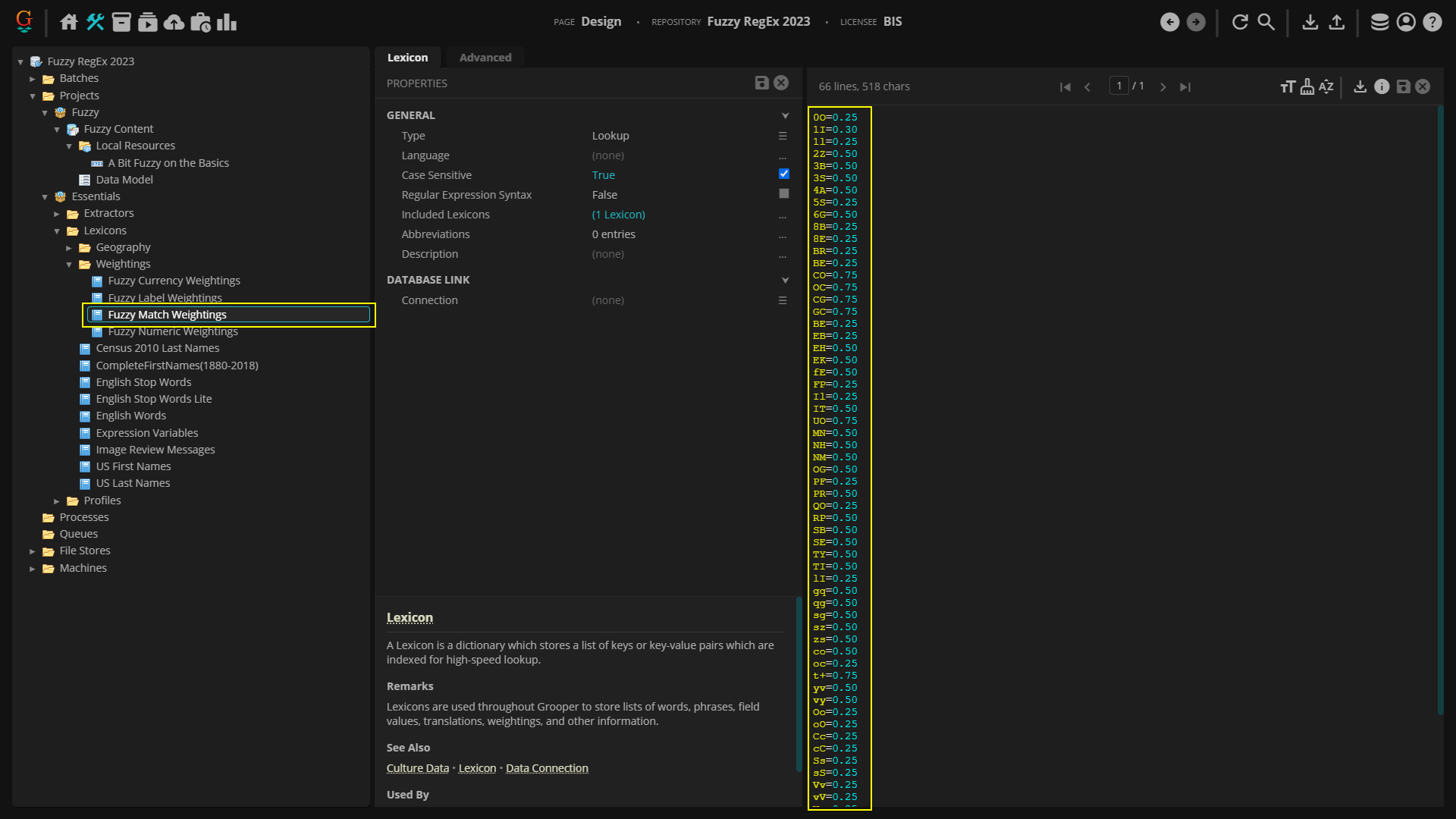Screen dimensions: 1456x819
Task: Click the text size icon in editor toolbar
Action: coord(1287,86)
